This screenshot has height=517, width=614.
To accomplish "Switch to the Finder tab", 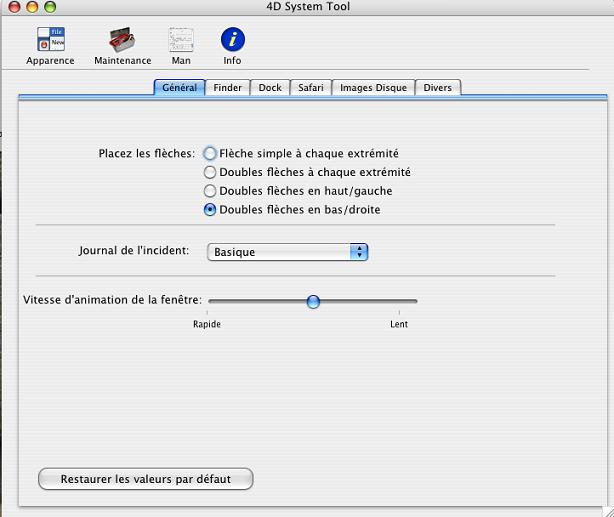I will (x=227, y=88).
